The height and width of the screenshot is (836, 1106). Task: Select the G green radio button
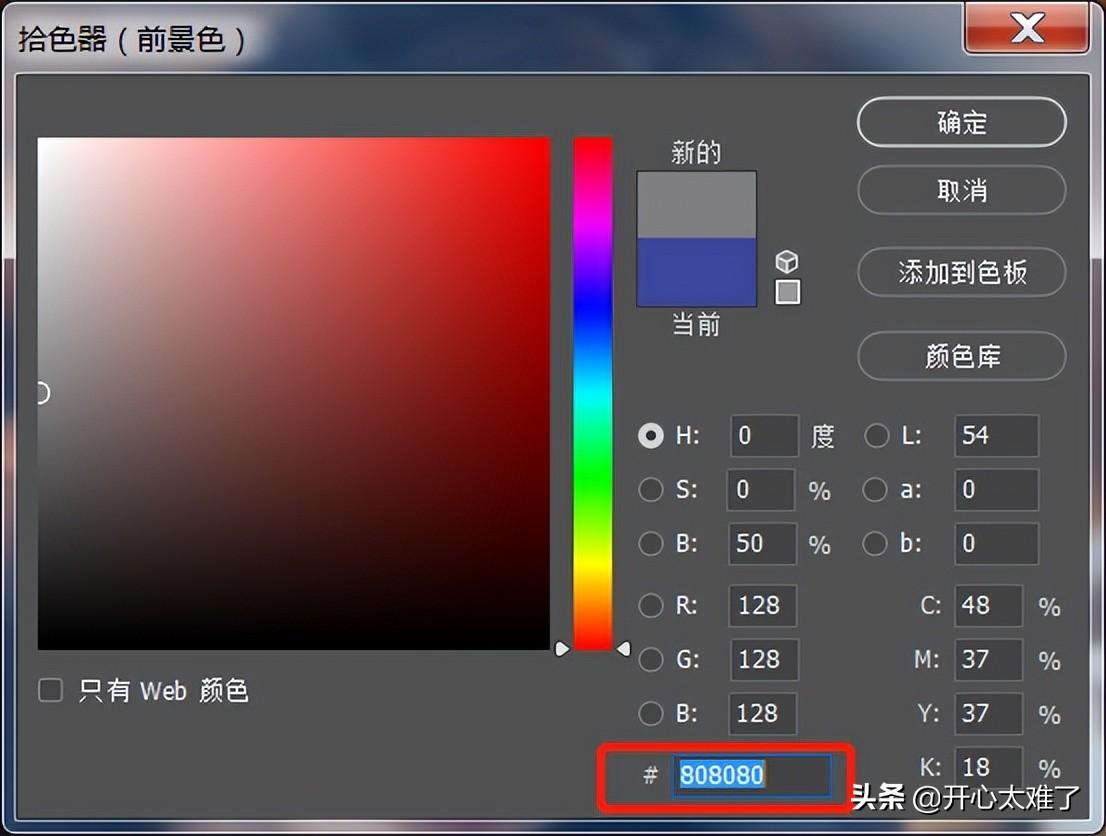(x=651, y=659)
